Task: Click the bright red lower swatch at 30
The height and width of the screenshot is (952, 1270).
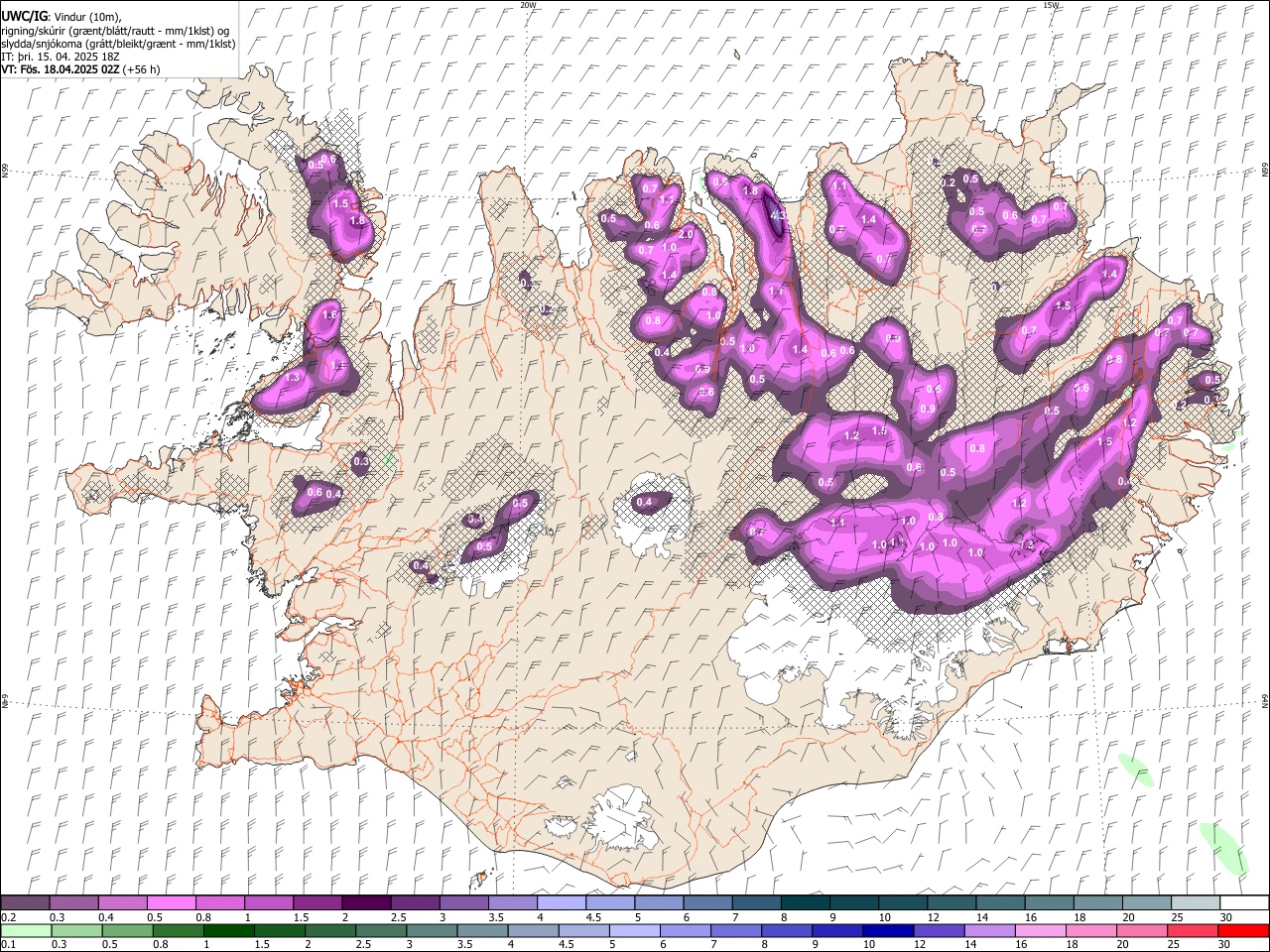Action: [1242, 930]
